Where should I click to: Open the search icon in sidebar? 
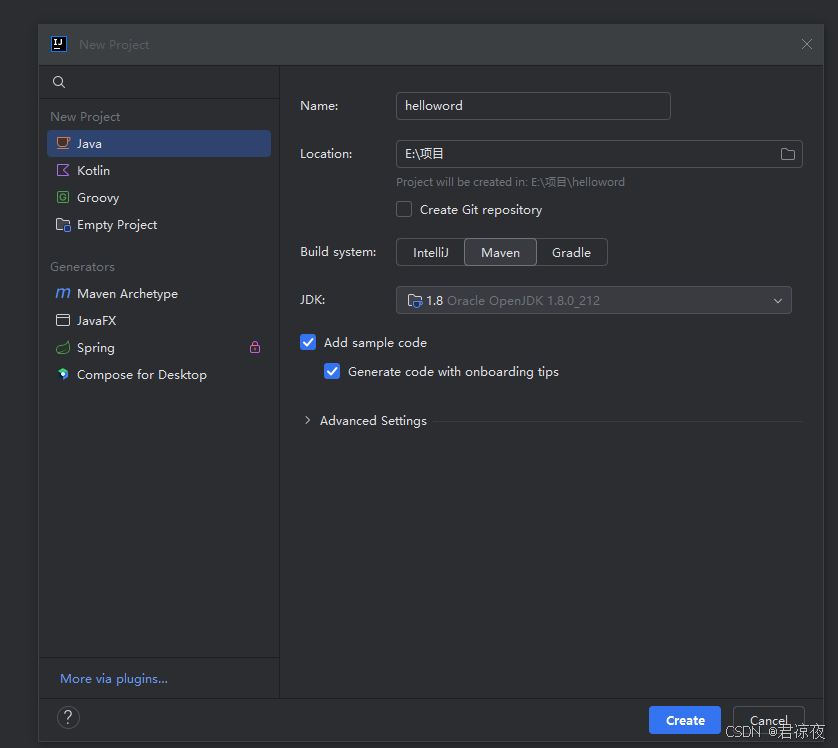(59, 82)
